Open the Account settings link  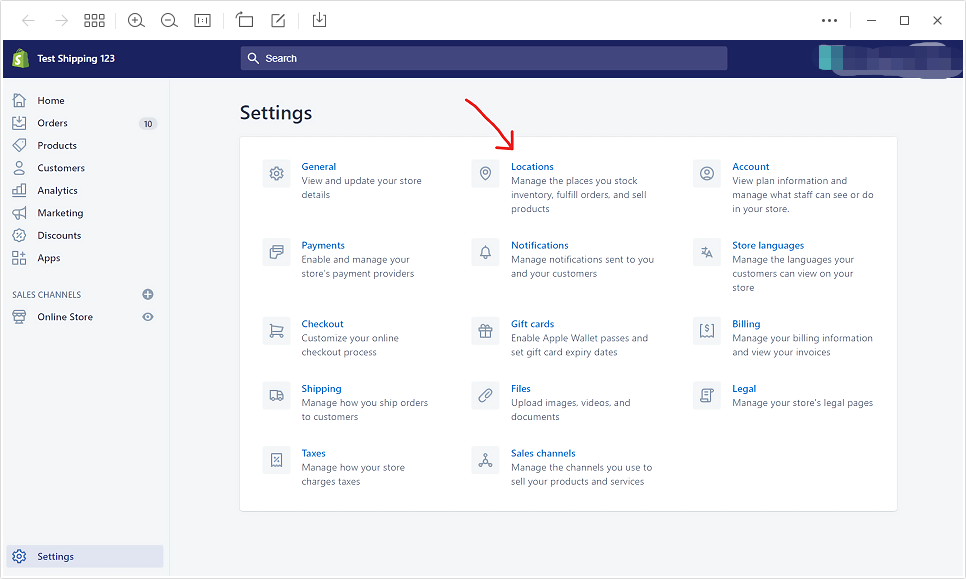point(750,166)
